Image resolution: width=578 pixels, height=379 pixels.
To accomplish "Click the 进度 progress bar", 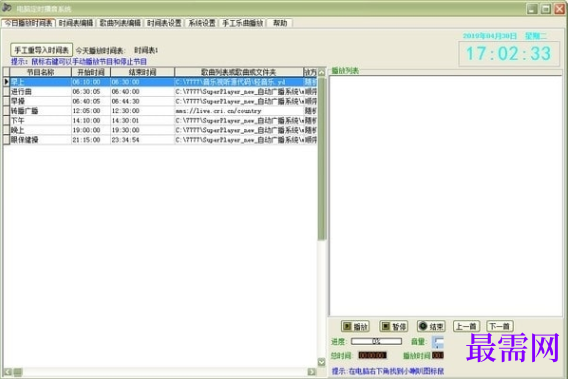I will click(x=376, y=342).
